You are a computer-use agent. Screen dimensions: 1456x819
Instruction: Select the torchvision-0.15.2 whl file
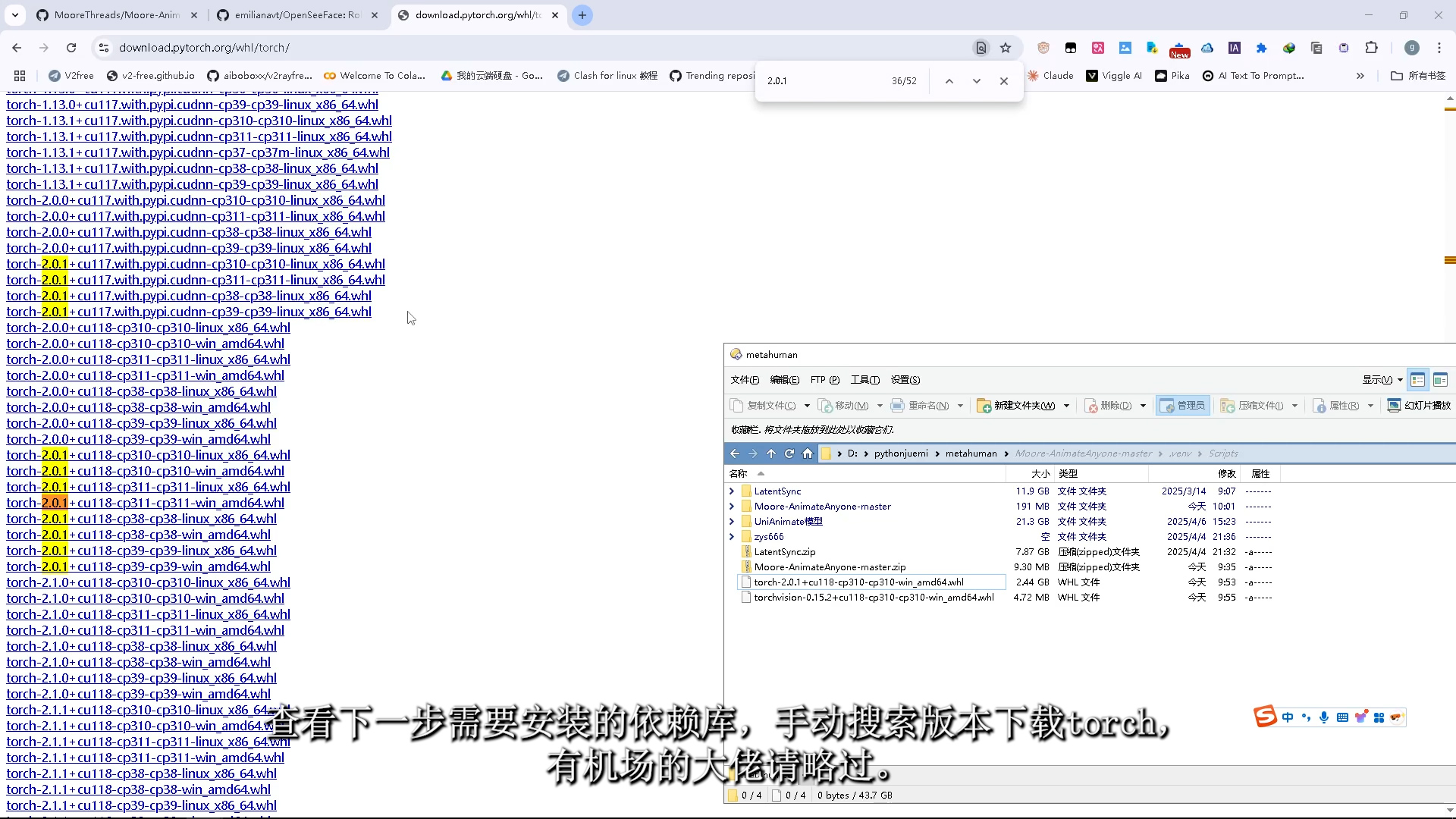[873, 598]
